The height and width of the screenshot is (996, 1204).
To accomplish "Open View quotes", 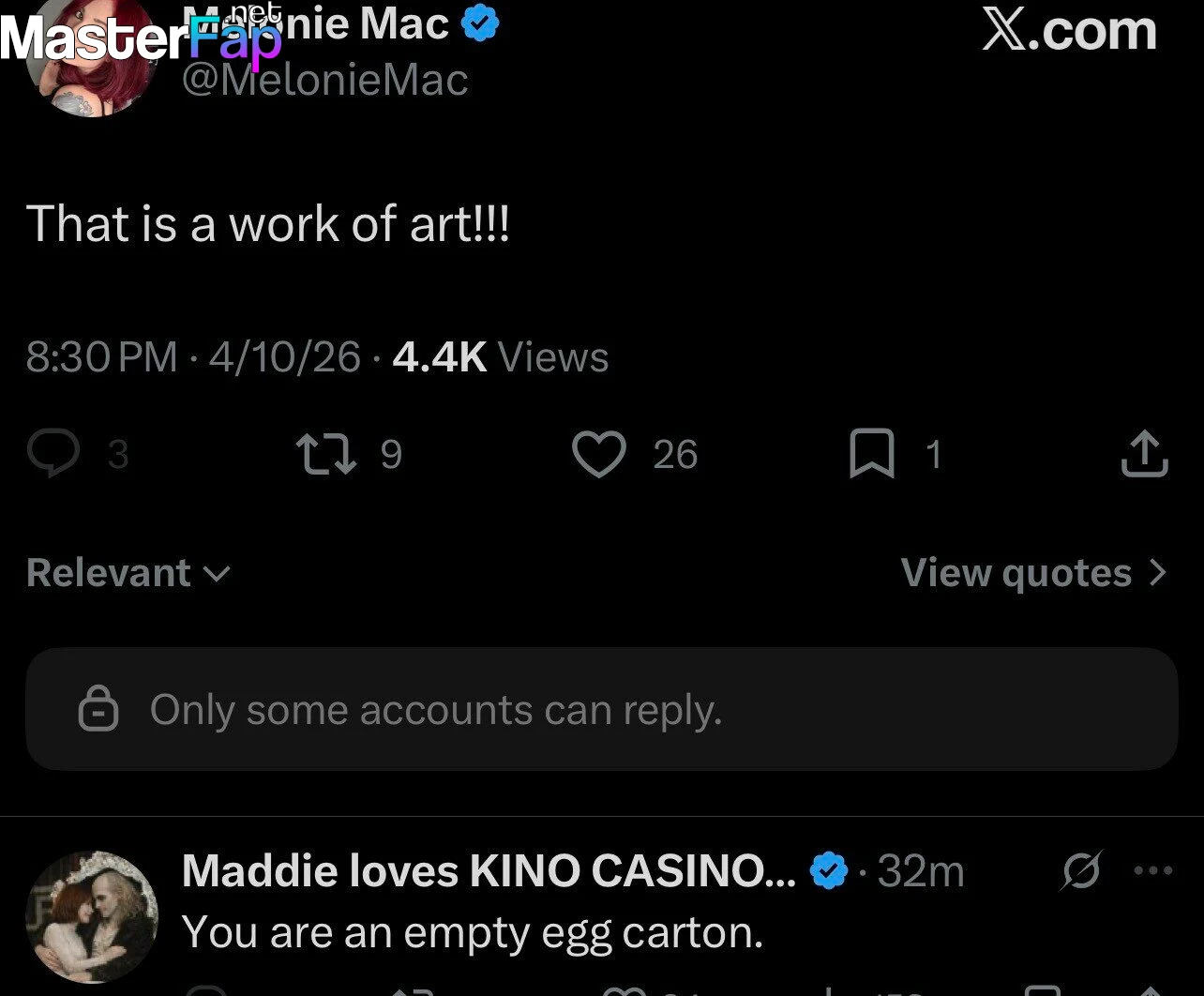I will point(1016,573).
